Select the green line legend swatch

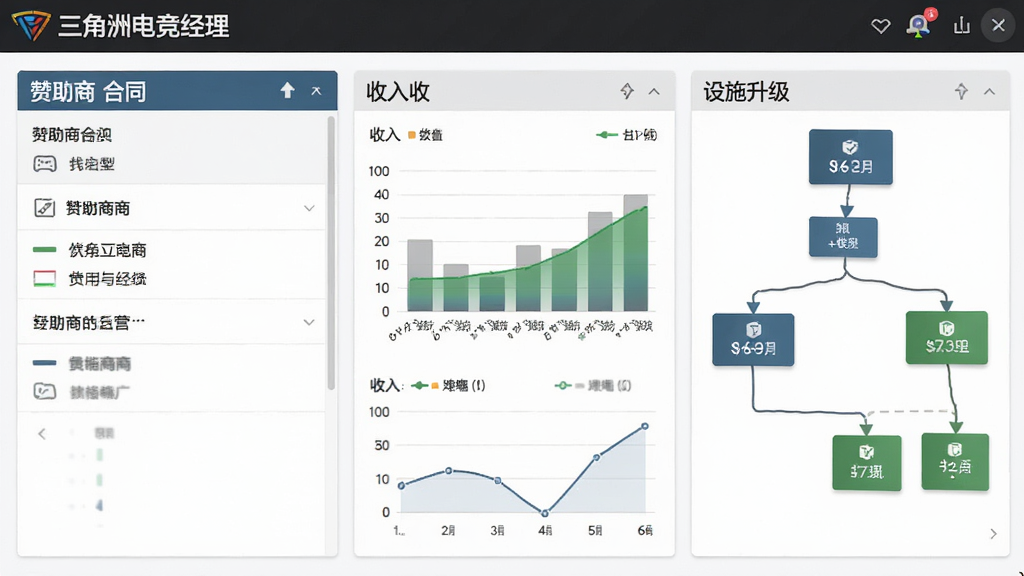point(44,249)
